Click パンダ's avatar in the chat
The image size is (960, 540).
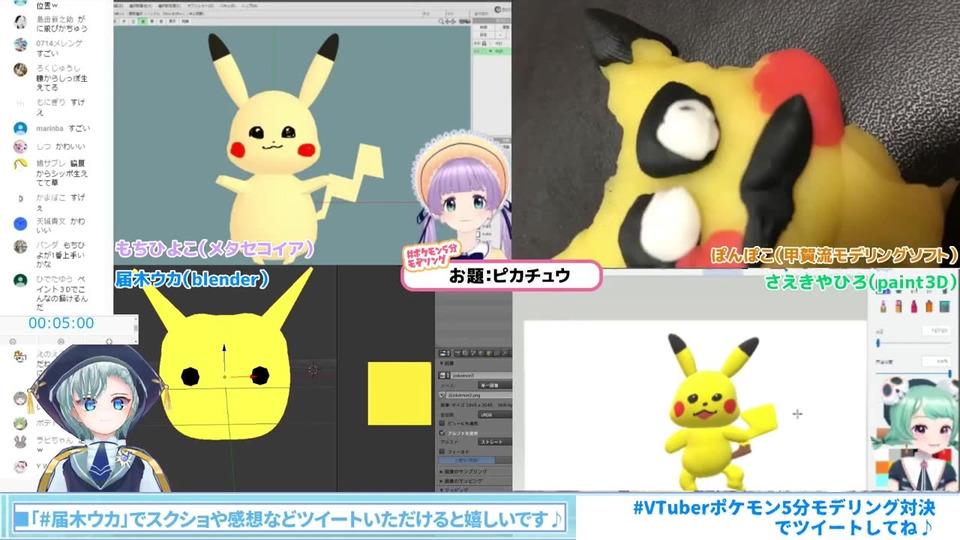click(x=20, y=246)
